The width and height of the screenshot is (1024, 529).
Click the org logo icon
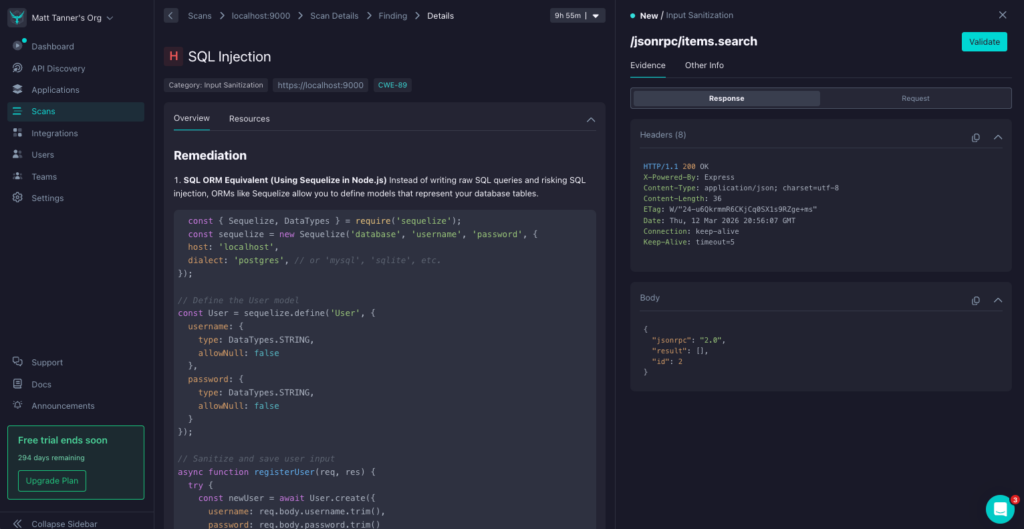(x=17, y=18)
